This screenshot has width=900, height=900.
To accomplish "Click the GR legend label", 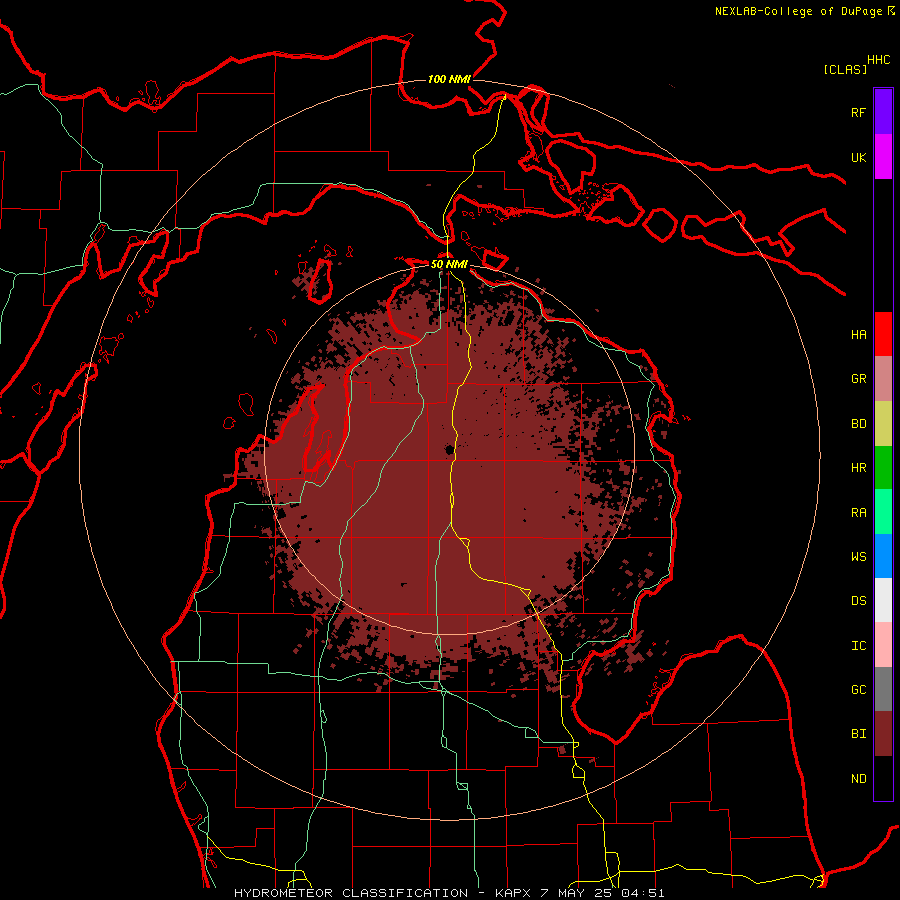I will (858, 379).
